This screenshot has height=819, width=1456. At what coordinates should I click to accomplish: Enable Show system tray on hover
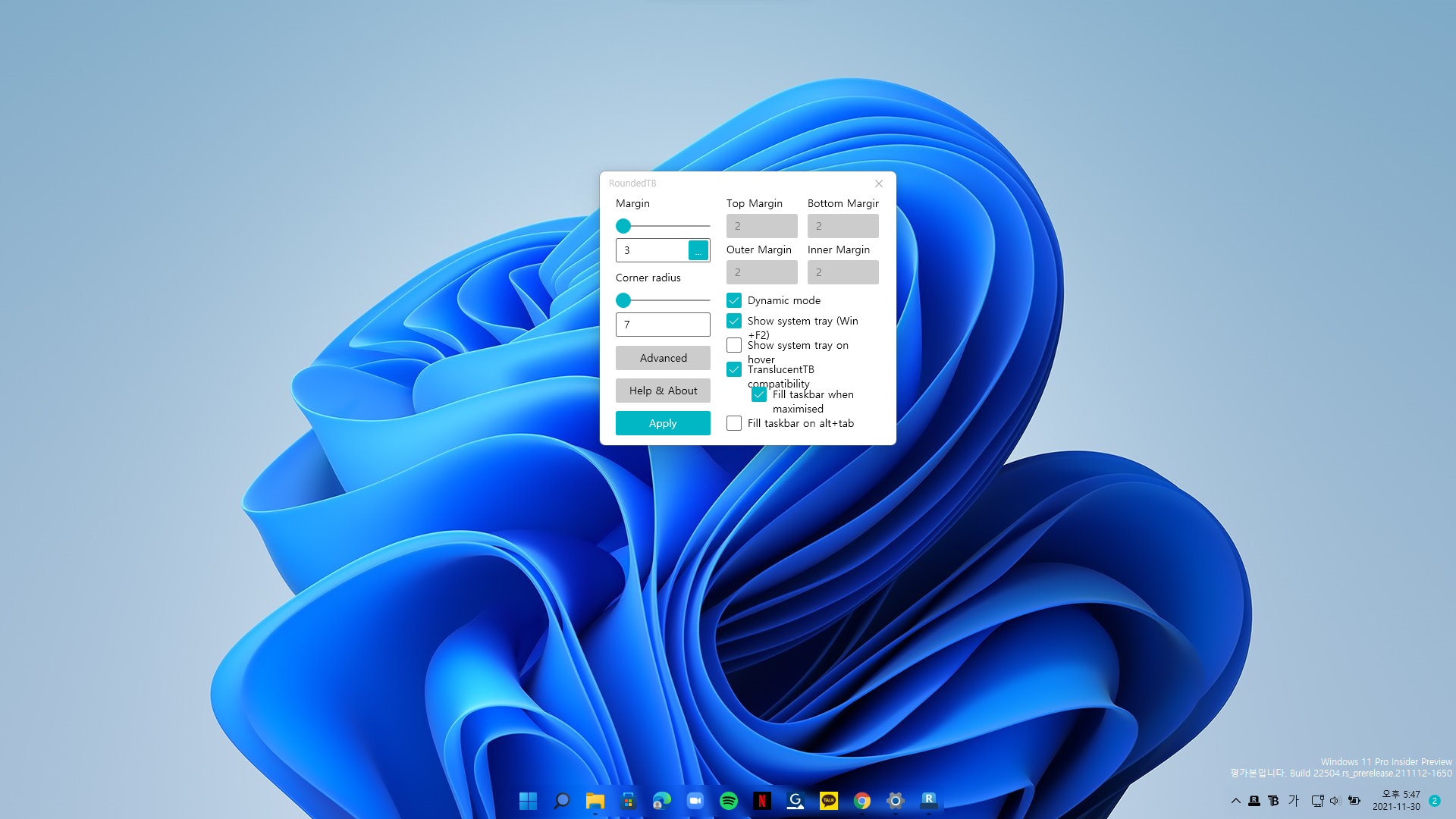734,345
